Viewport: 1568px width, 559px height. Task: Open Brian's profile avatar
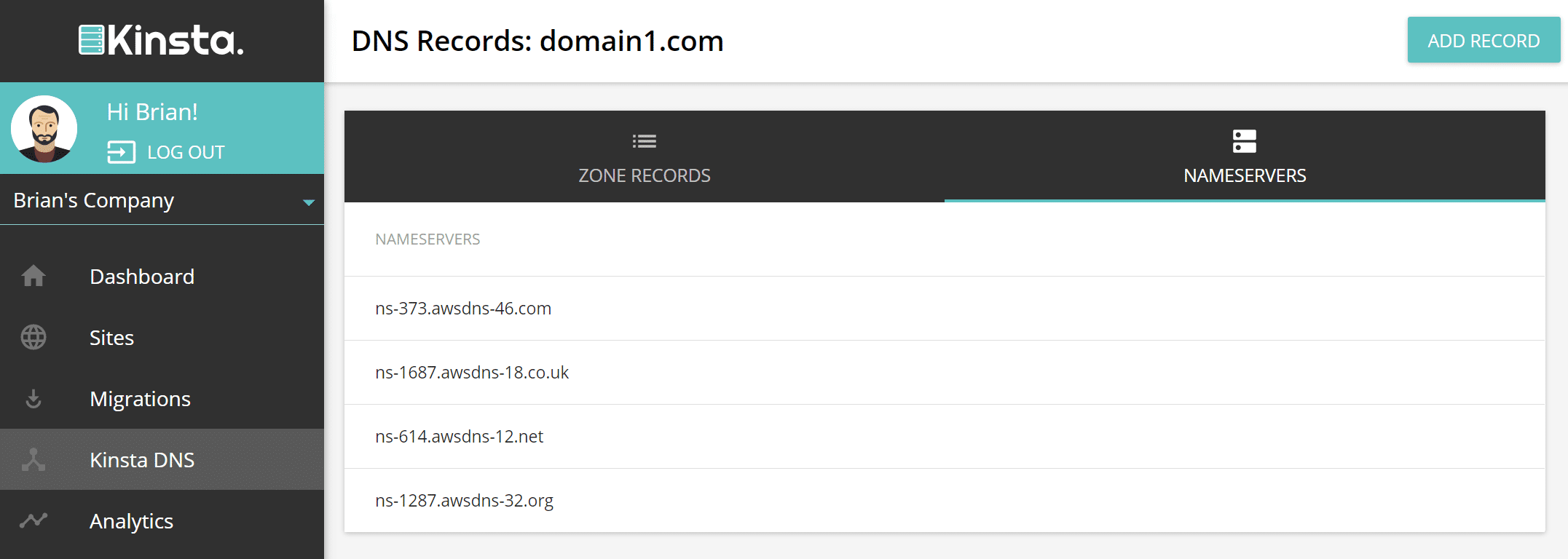44,129
